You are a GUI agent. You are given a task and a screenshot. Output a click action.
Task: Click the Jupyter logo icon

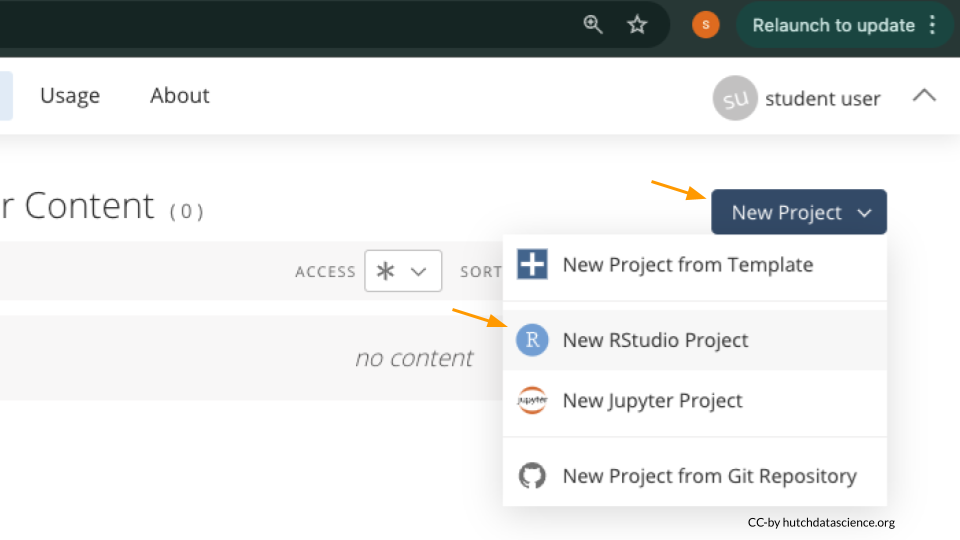click(532, 401)
